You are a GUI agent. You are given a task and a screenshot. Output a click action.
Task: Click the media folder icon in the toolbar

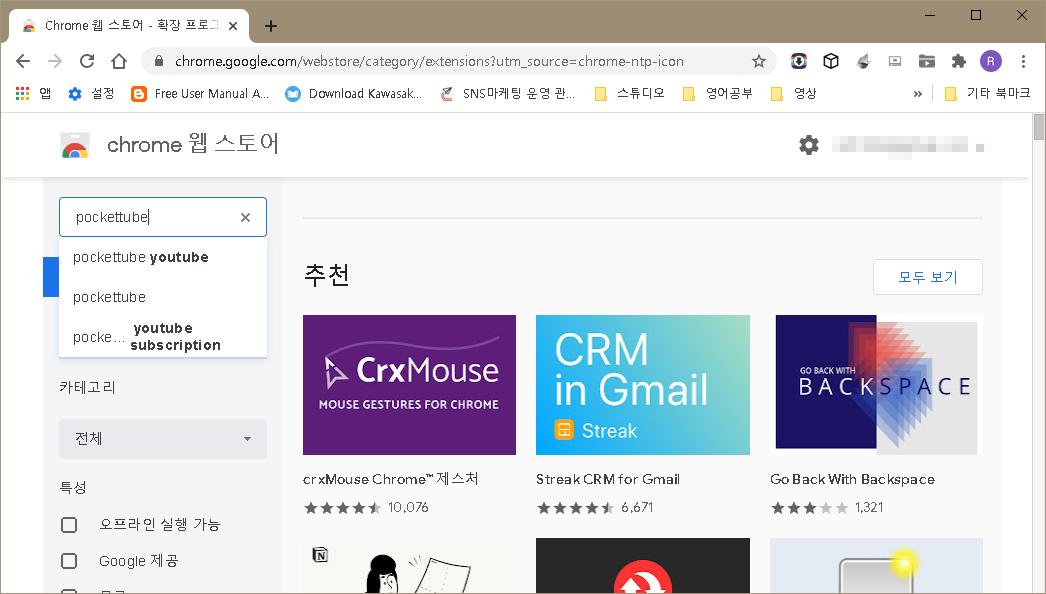click(x=927, y=61)
